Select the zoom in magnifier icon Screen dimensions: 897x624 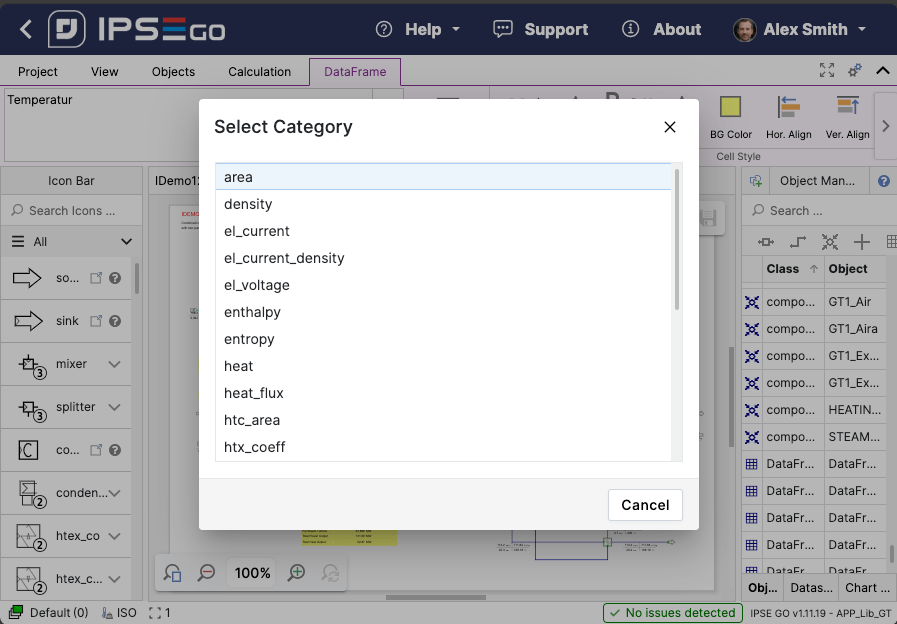(x=294, y=572)
